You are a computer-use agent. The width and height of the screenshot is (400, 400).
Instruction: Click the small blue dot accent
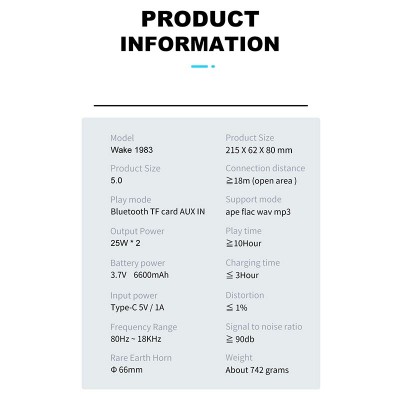pyautogui.click(x=213, y=66)
